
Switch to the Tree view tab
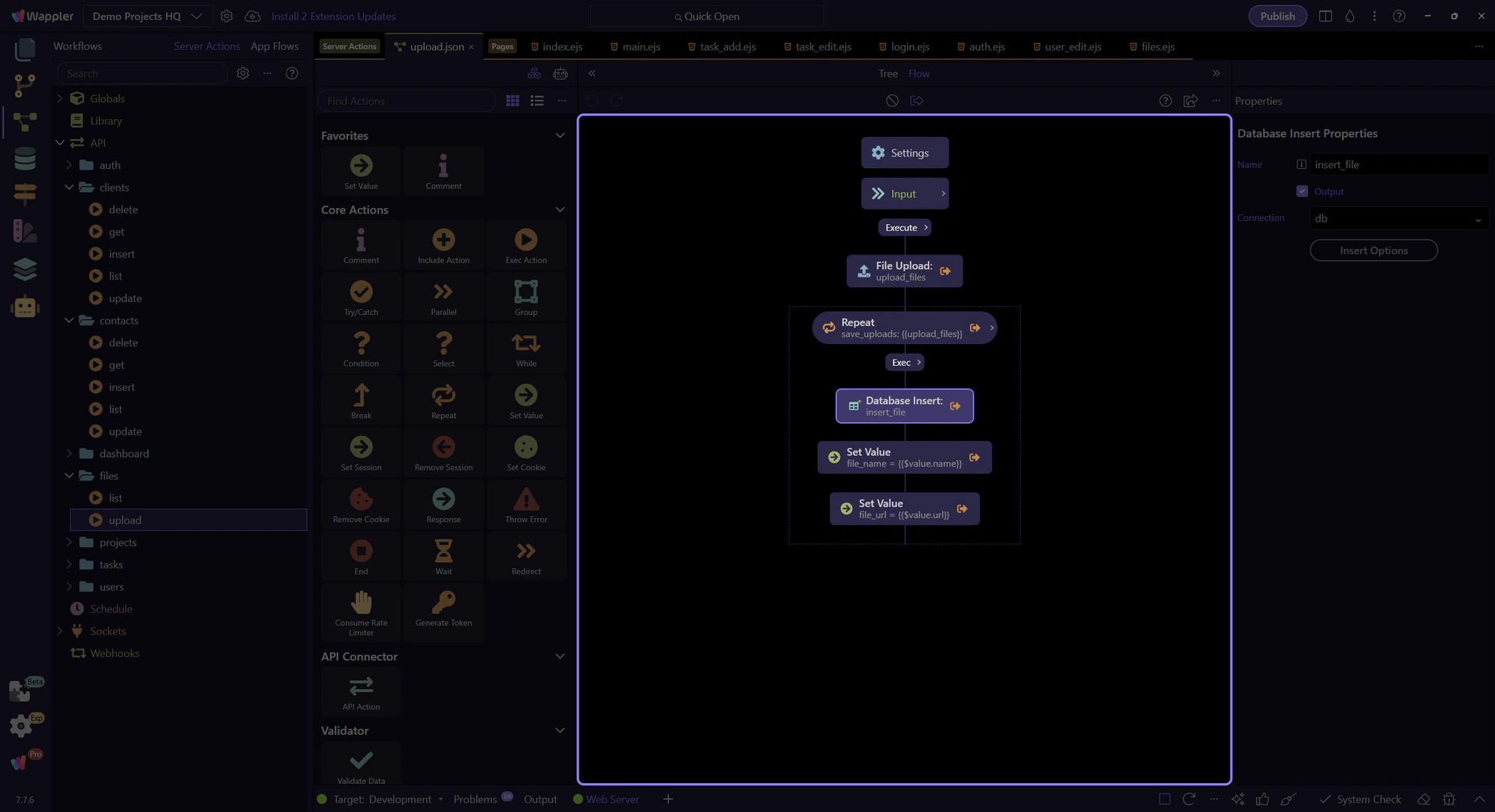[888, 74]
